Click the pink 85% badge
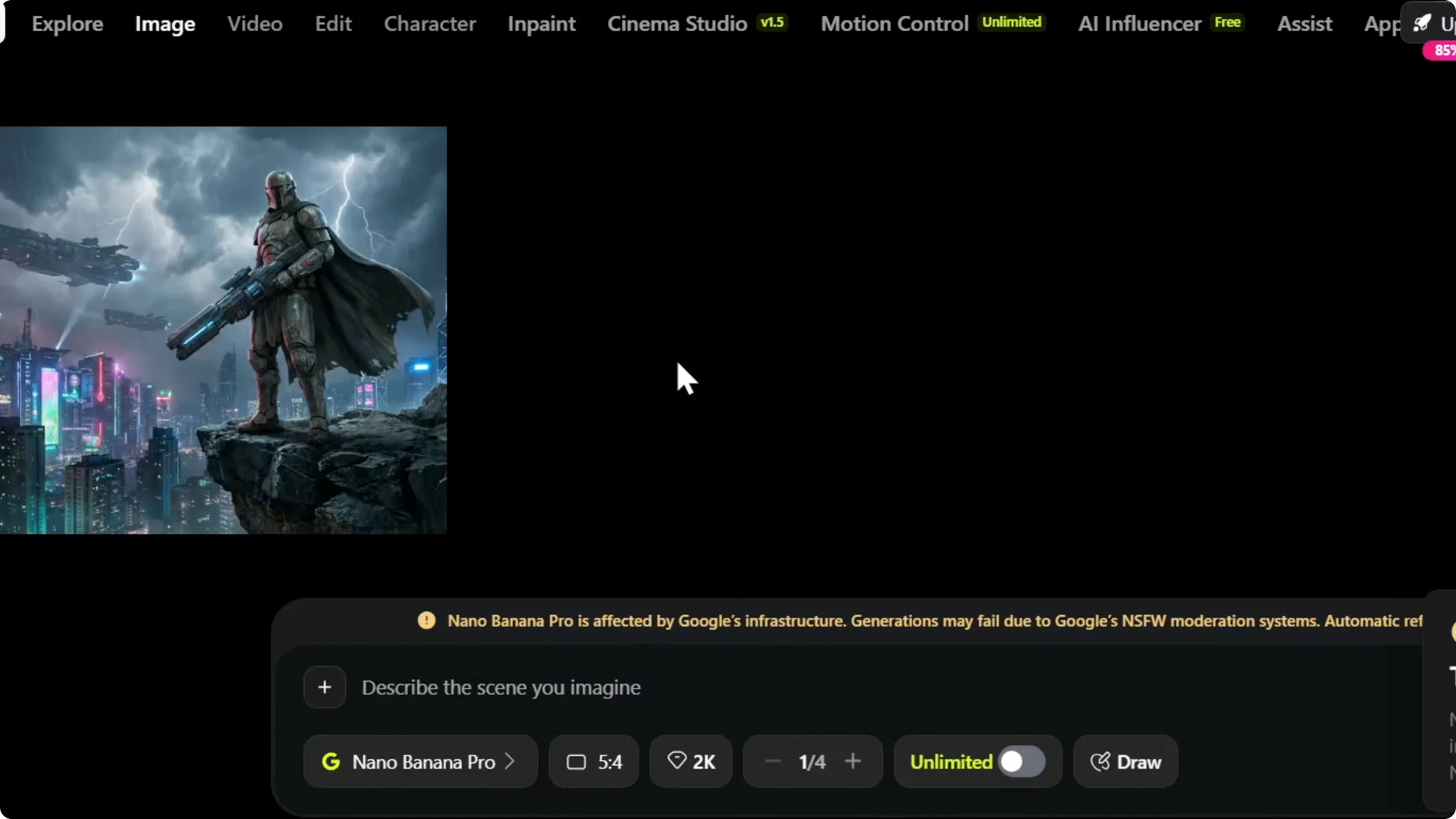Screen dimensions: 1456x819 pos(1444,50)
